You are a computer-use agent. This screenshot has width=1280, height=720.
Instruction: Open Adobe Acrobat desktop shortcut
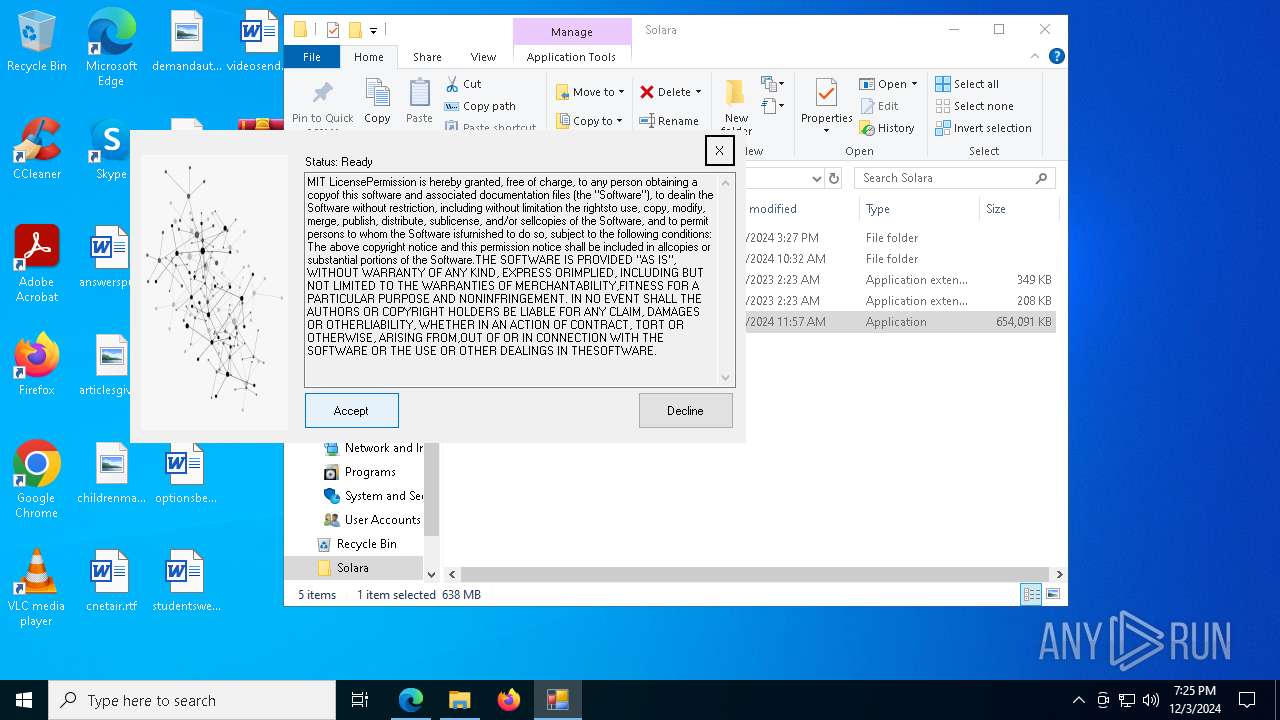37,264
